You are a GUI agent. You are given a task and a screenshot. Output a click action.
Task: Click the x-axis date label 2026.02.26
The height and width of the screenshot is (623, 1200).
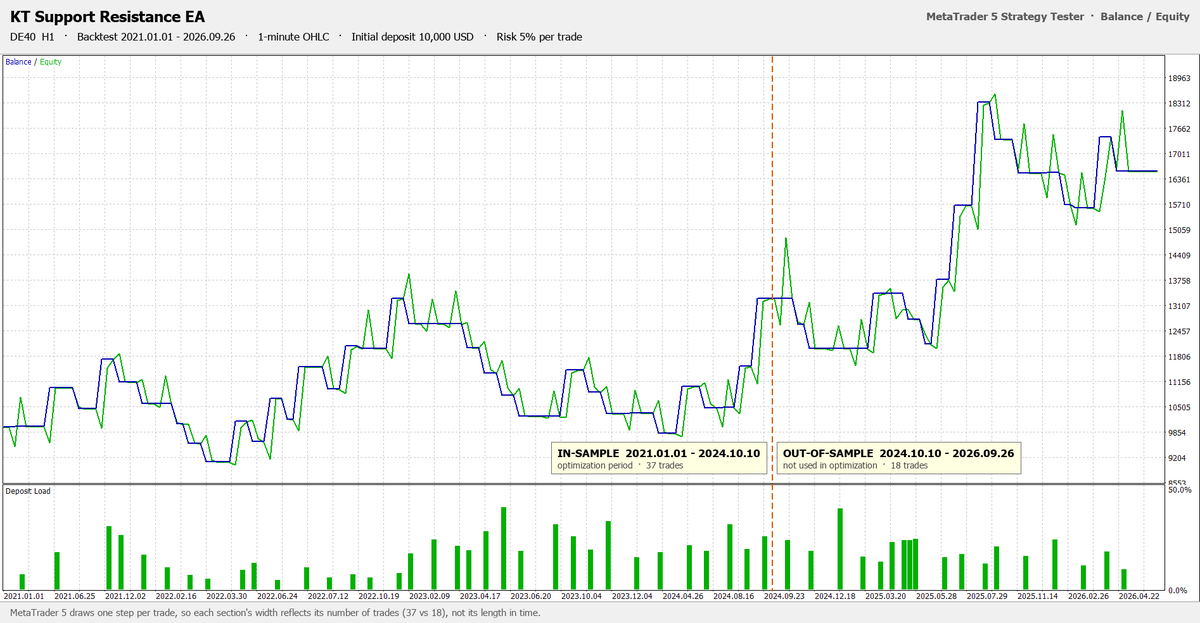coord(1088,596)
